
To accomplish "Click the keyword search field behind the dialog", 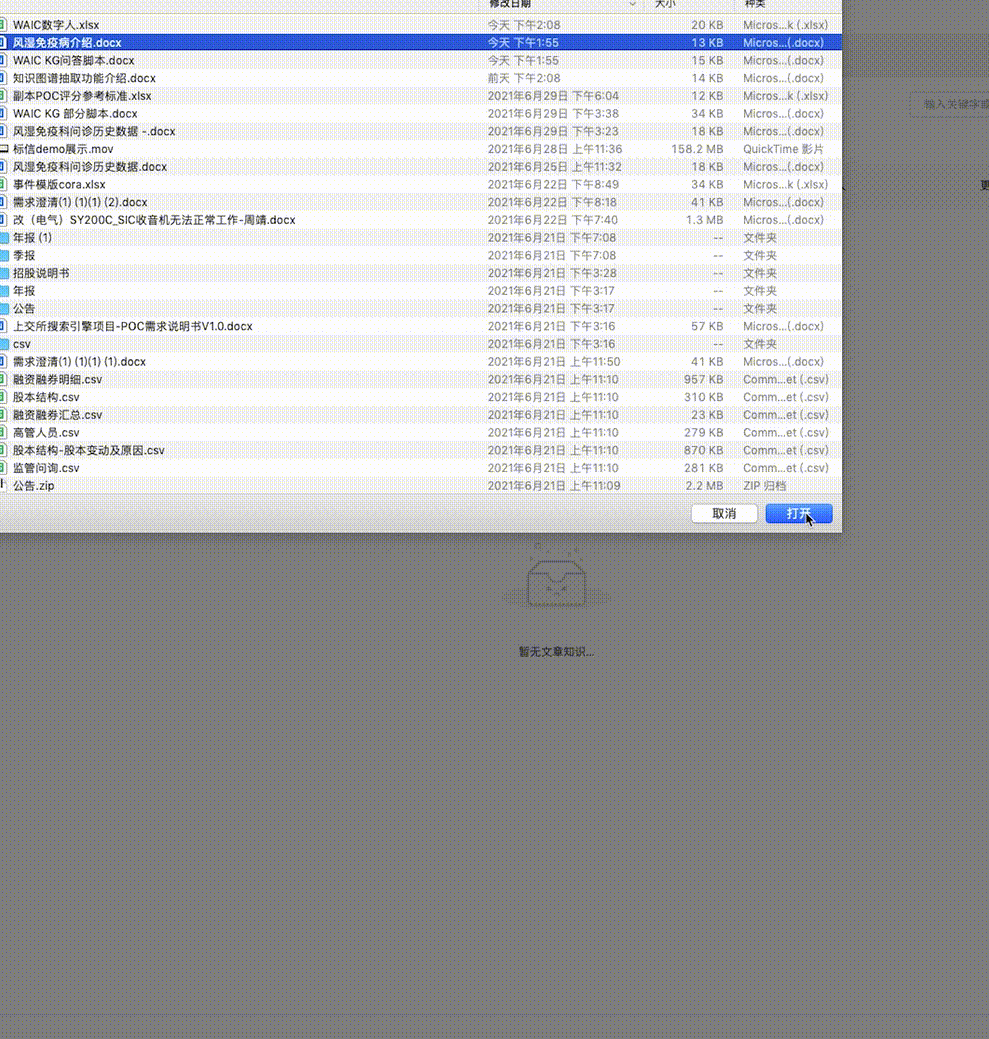I will 950,104.
